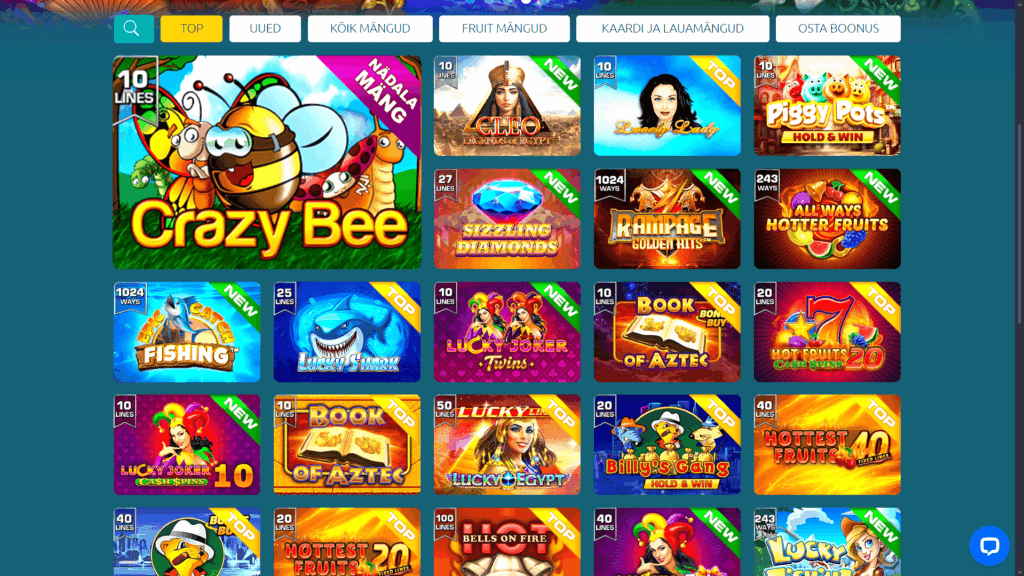This screenshot has height=576, width=1024.
Task: Open Hot Fruits 20 Cash Spins
Action: coord(827,332)
